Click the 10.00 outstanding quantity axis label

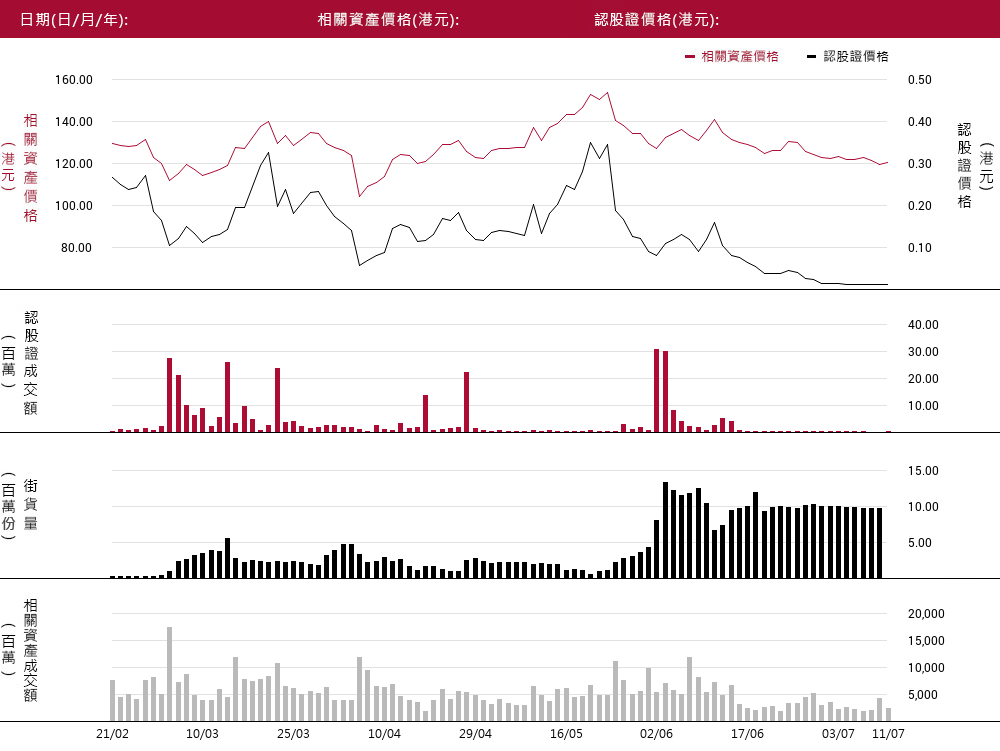pos(923,507)
